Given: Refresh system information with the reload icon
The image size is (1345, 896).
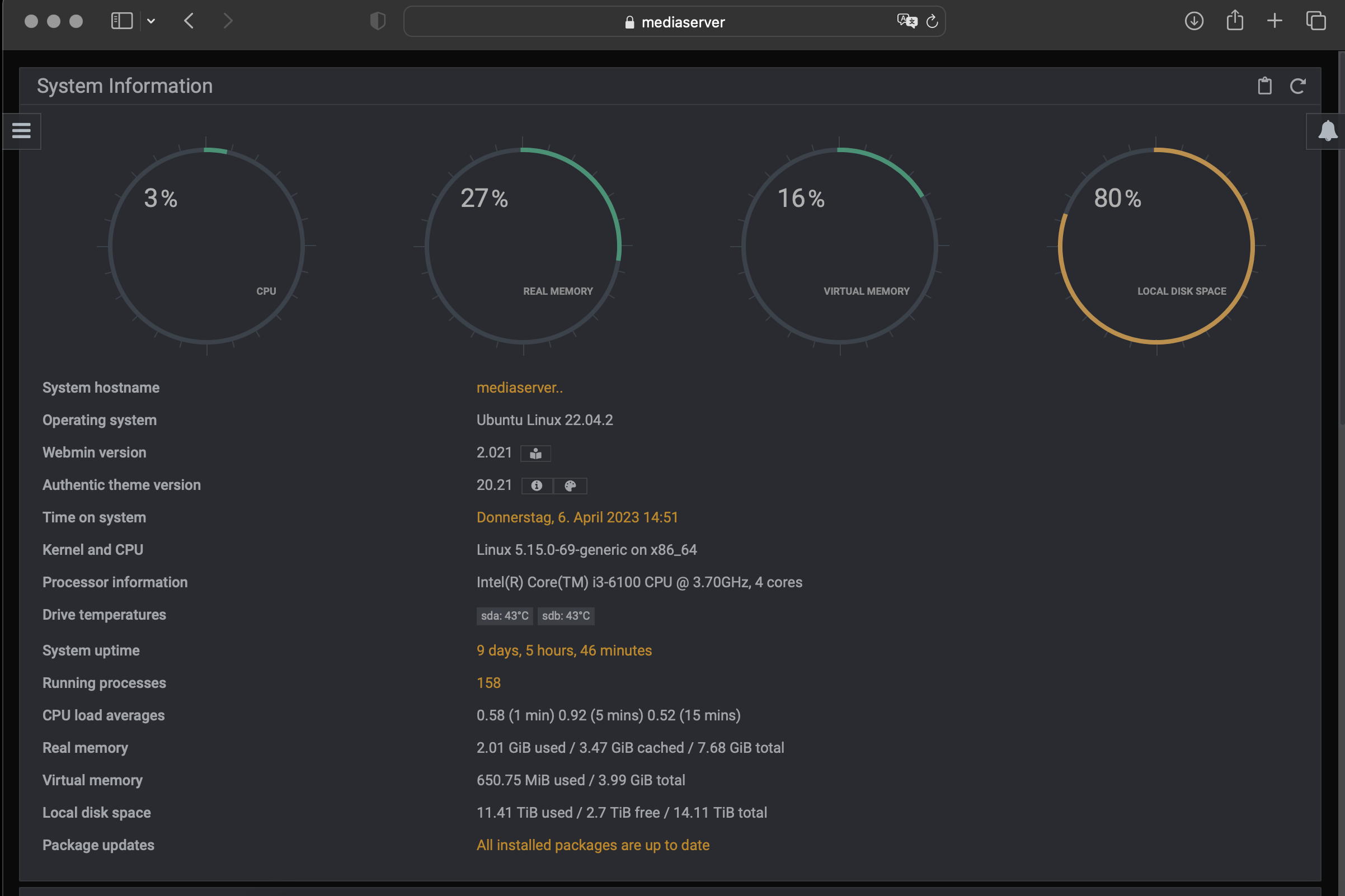Looking at the screenshot, I should (x=1297, y=86).
